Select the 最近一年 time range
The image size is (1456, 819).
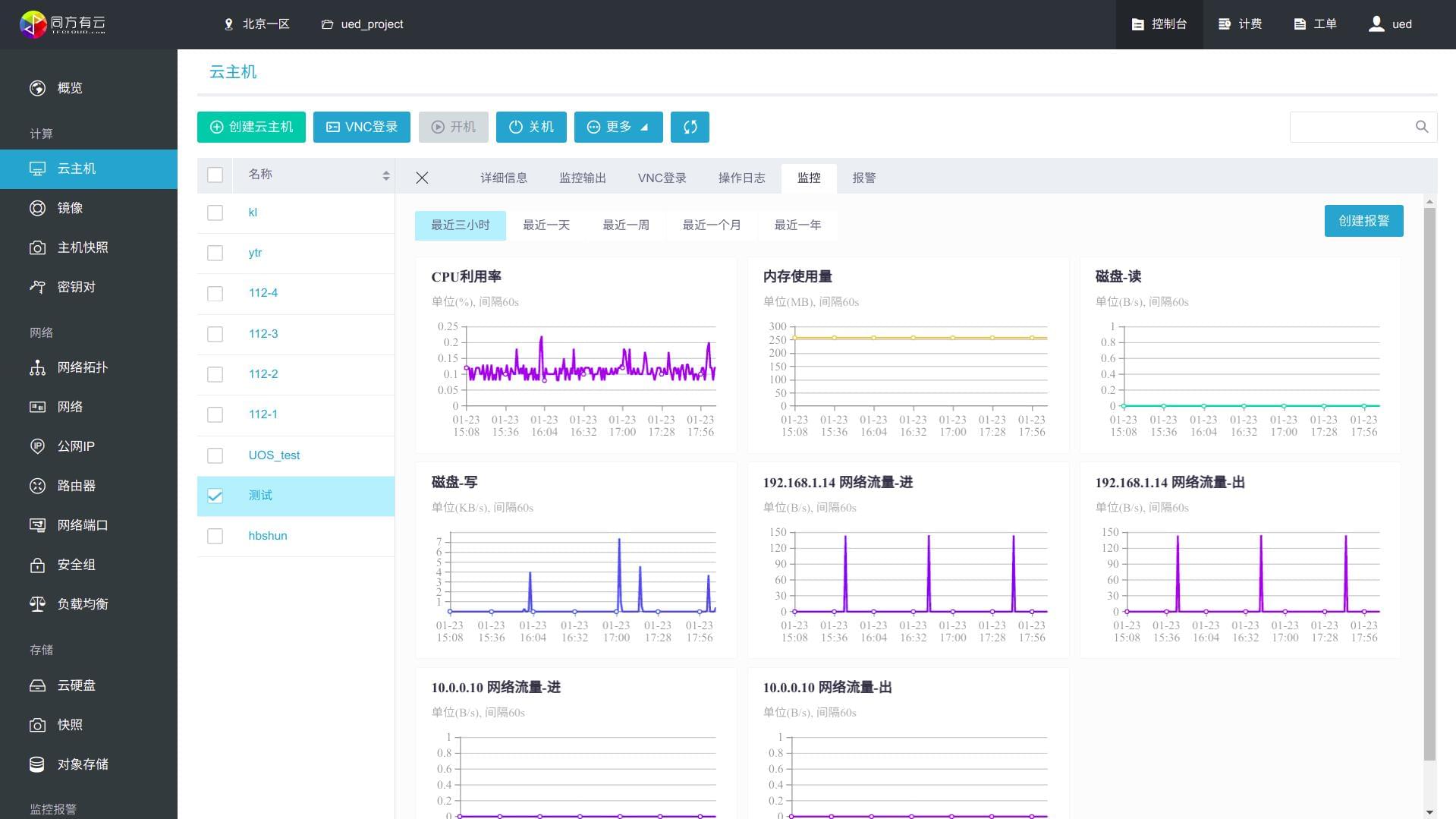[x=797, y=225]
